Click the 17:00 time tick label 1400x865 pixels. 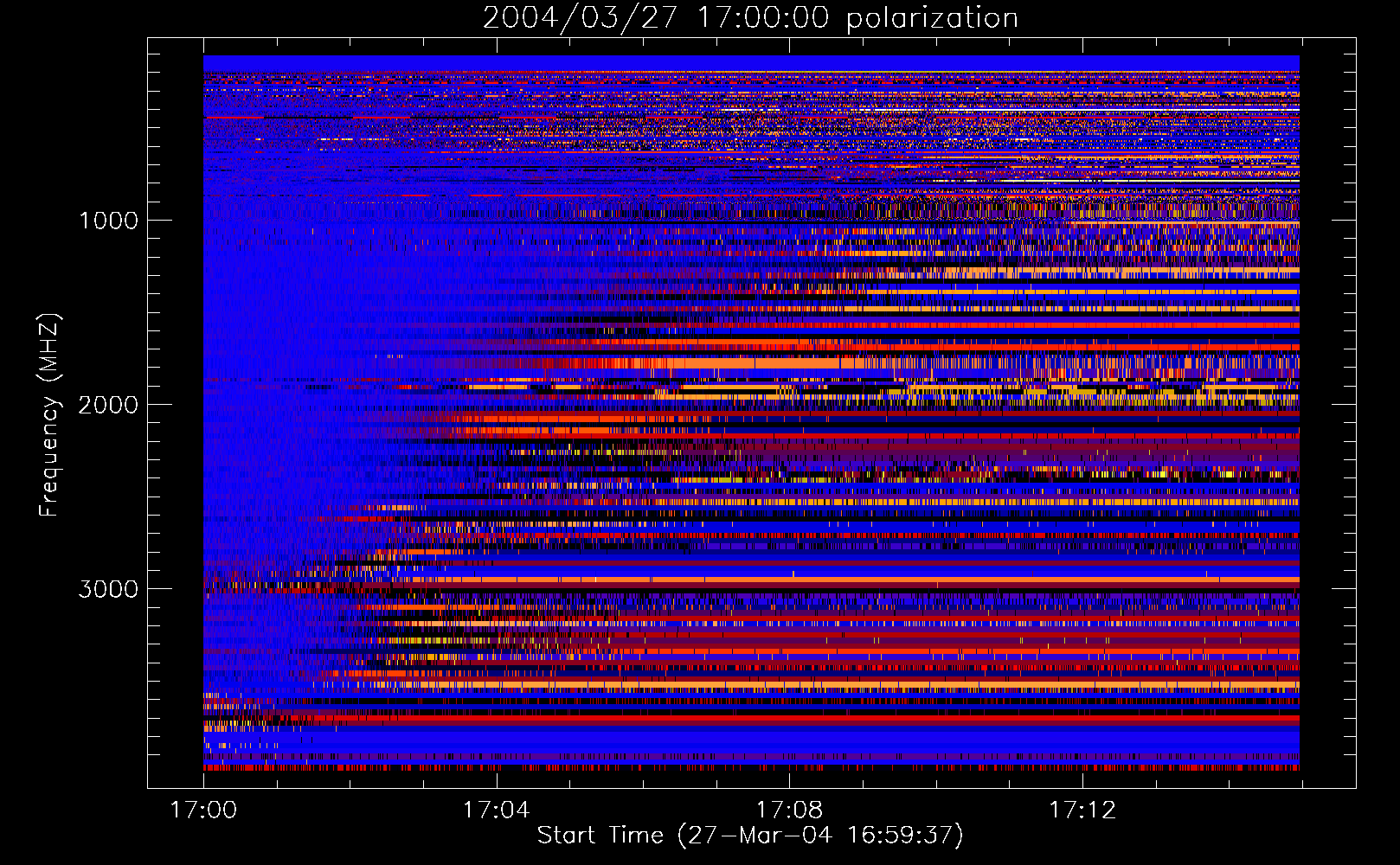coord(203,811)
